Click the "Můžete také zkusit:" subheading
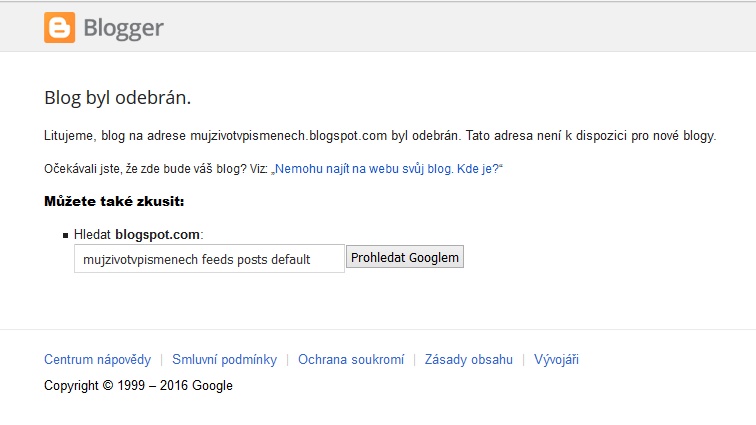This screenshot has width=756, height=425. (114, 202)
